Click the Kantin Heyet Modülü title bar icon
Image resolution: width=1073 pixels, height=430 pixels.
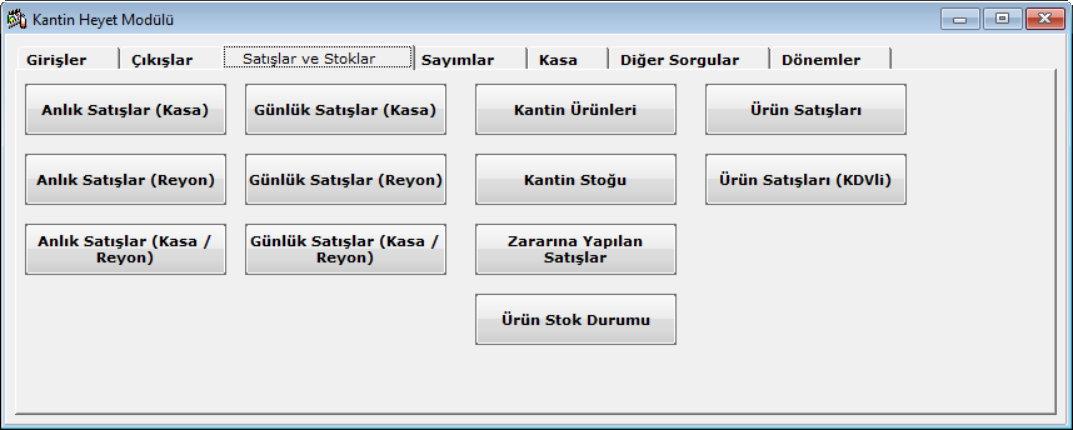(x=16, y=19)
